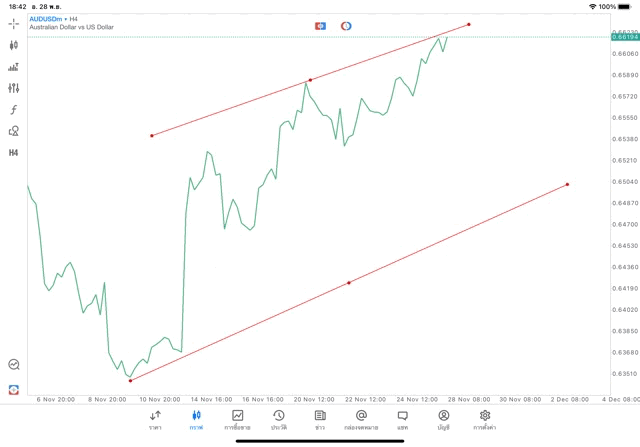Open the indicators function icon
Viewport: 640px width, 447px height.
pyautogui.click(x=14, y=110)
